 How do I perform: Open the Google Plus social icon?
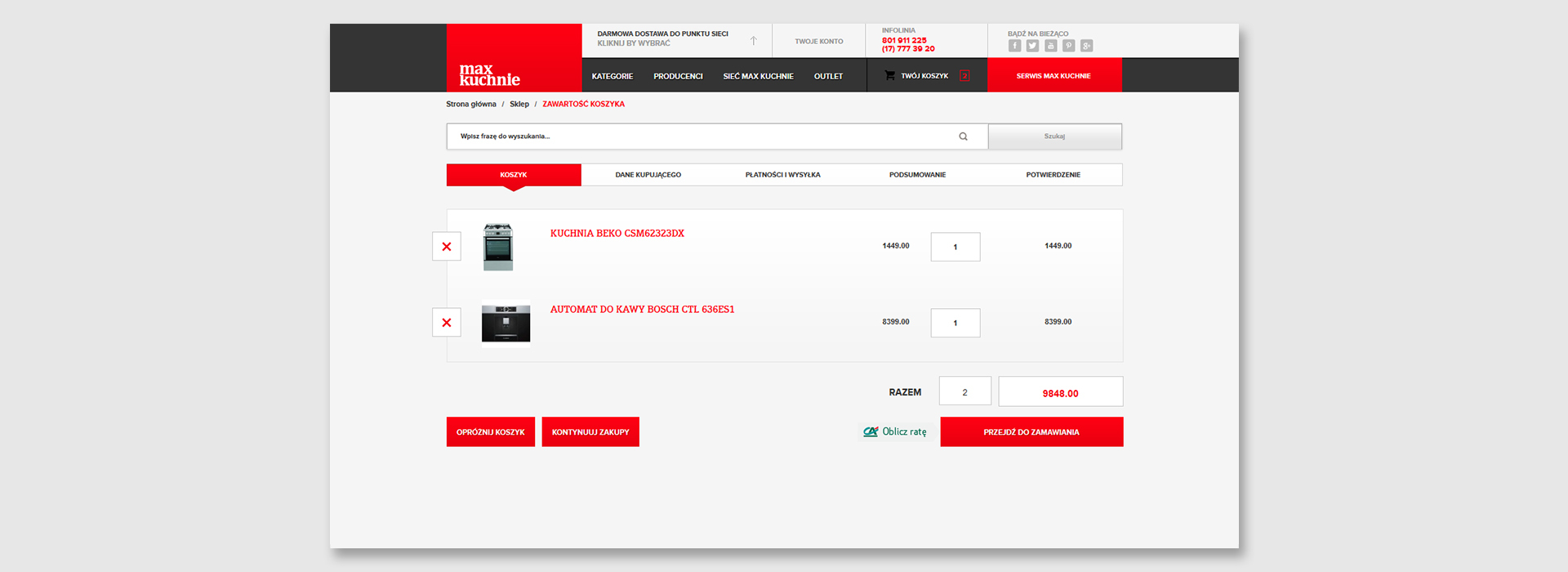coord(1087,46)
